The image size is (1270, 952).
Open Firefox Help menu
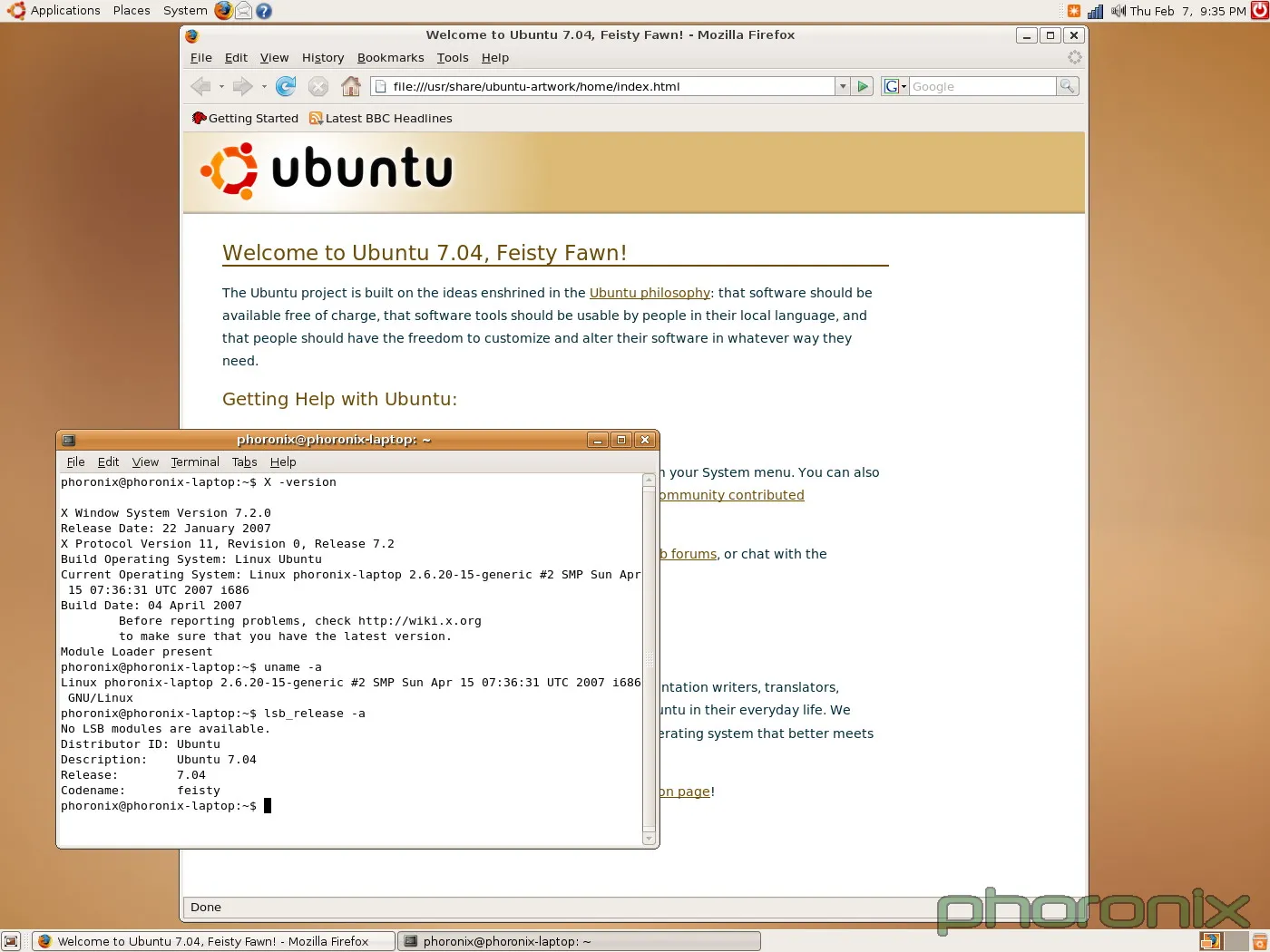[495, 57]
